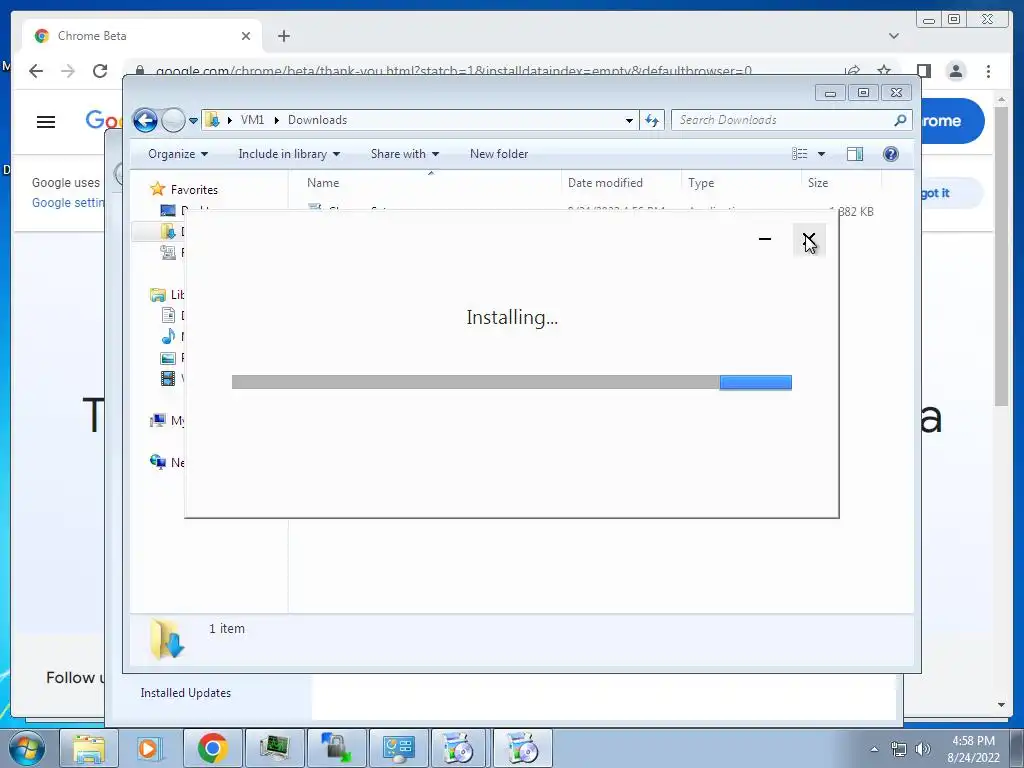
Task: Click New folder in the Explorer toolbar
Action: click(499, 153)
